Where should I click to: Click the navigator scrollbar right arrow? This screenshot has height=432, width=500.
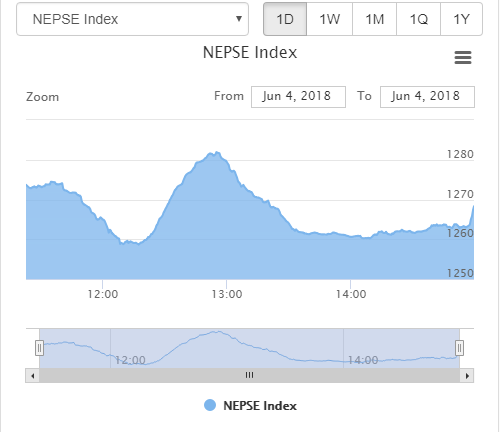[x=467, y=376]
